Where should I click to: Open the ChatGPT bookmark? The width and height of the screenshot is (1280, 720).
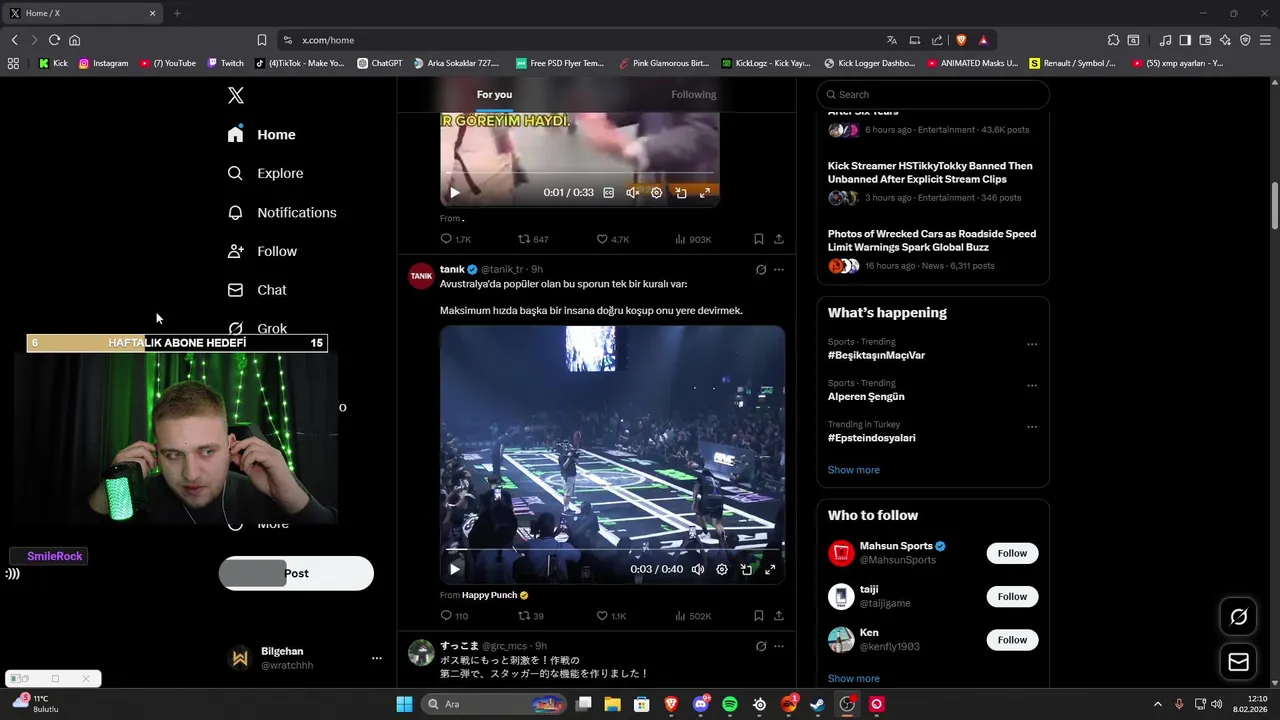(379, 63)
